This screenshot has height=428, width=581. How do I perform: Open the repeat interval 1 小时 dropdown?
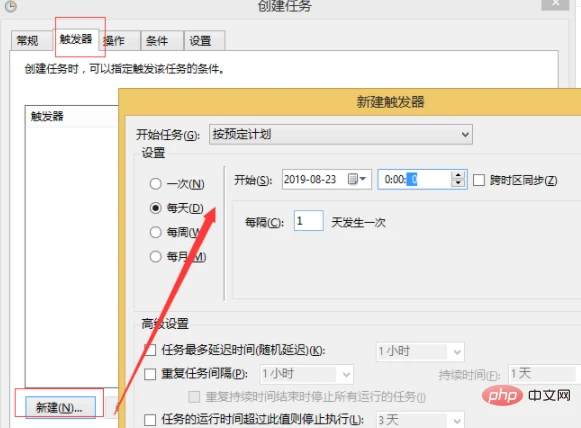[306, 374]
